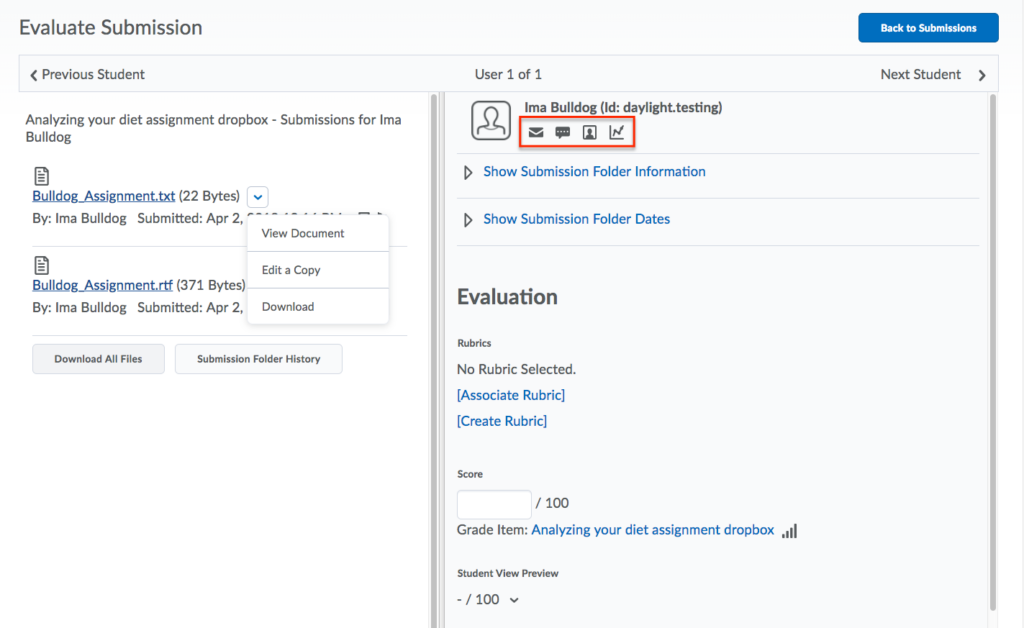Select View Document from context menu
This screenshot has width=1024, height=628.
point(303,233)
